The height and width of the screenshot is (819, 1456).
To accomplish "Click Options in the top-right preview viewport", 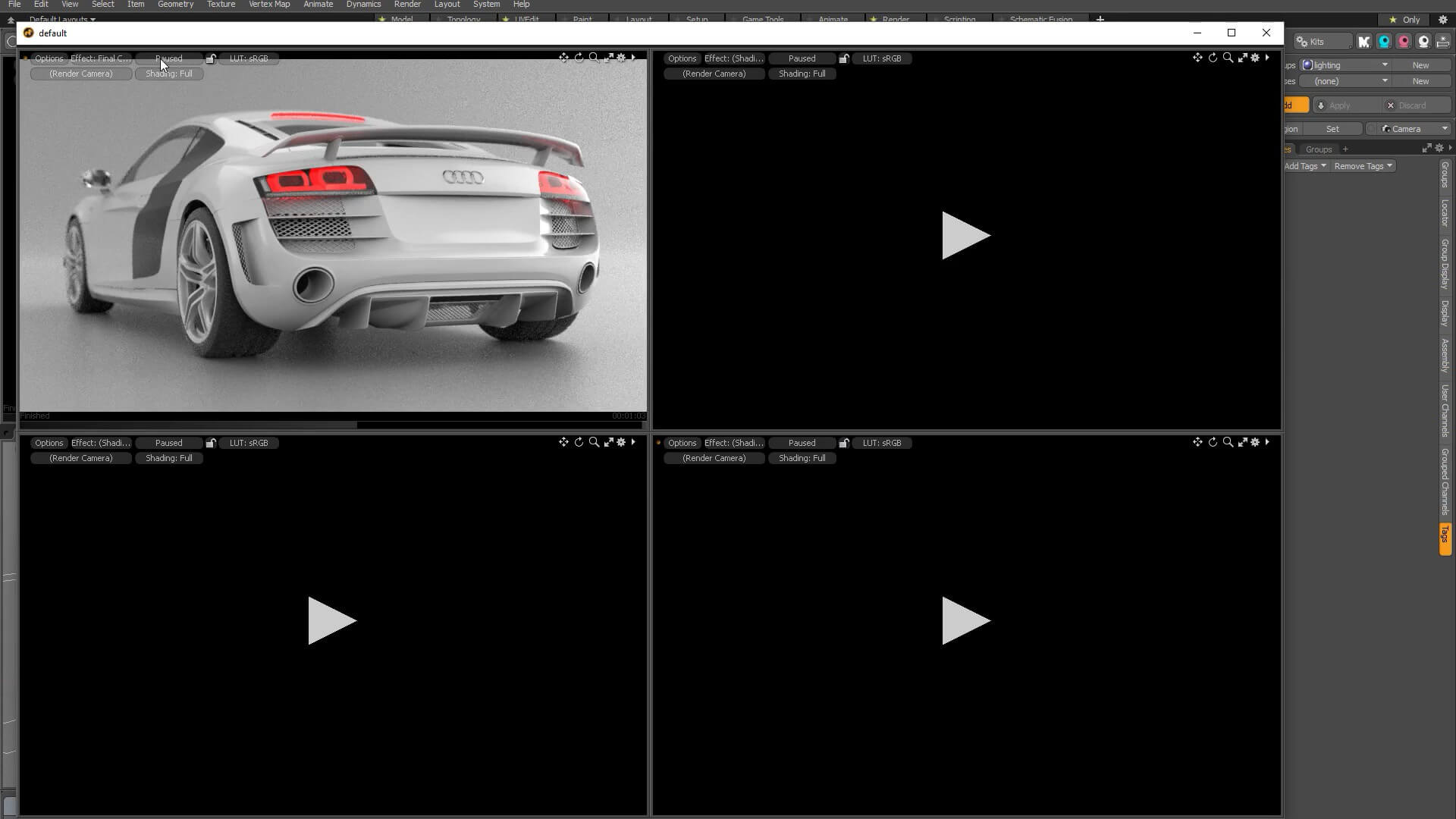I will point(682,58).
